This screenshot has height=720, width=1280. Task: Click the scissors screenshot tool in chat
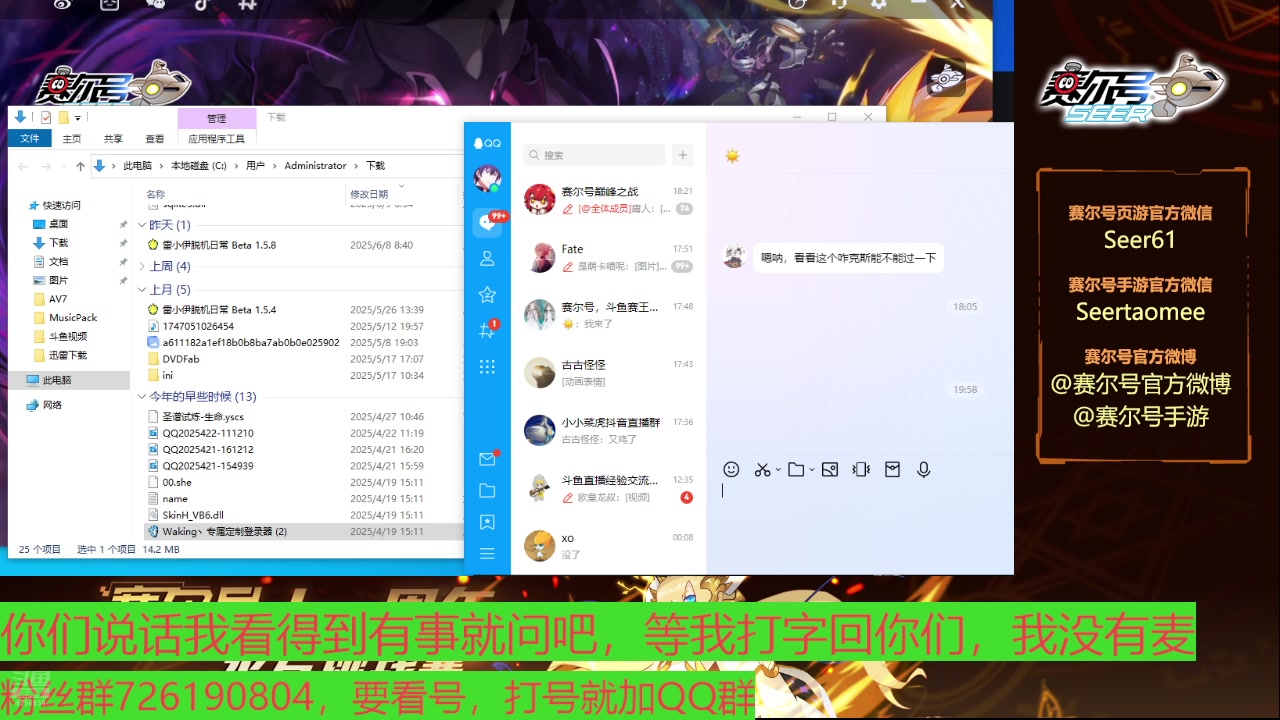pos(762,469)
